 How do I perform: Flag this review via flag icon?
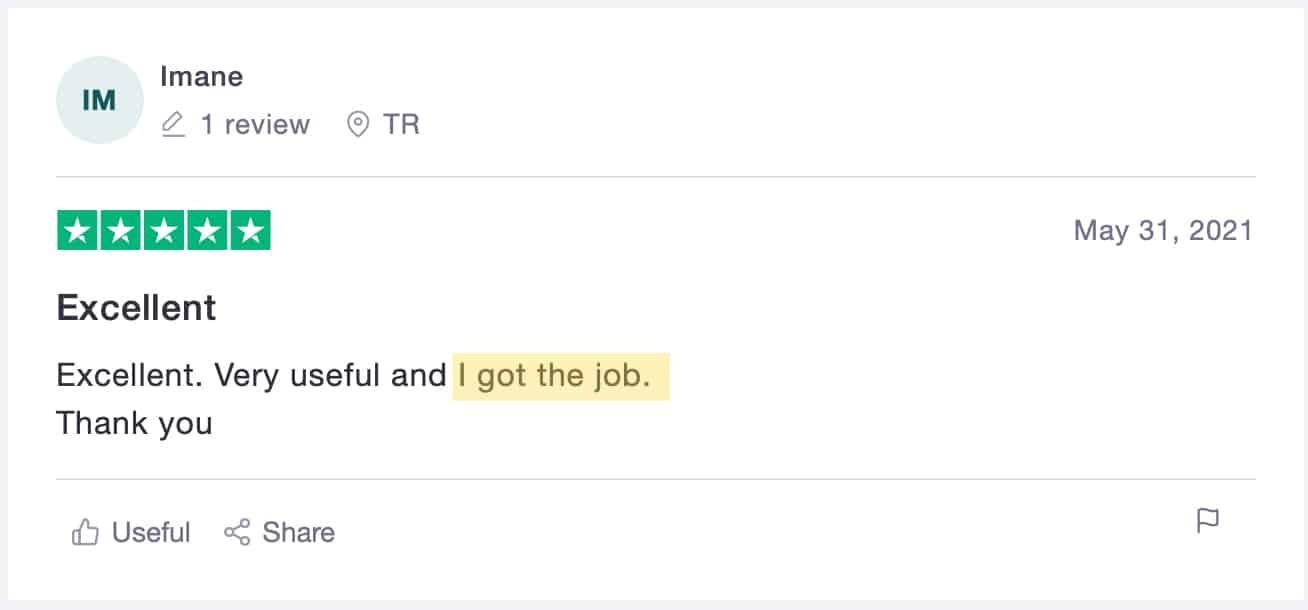1208,521
